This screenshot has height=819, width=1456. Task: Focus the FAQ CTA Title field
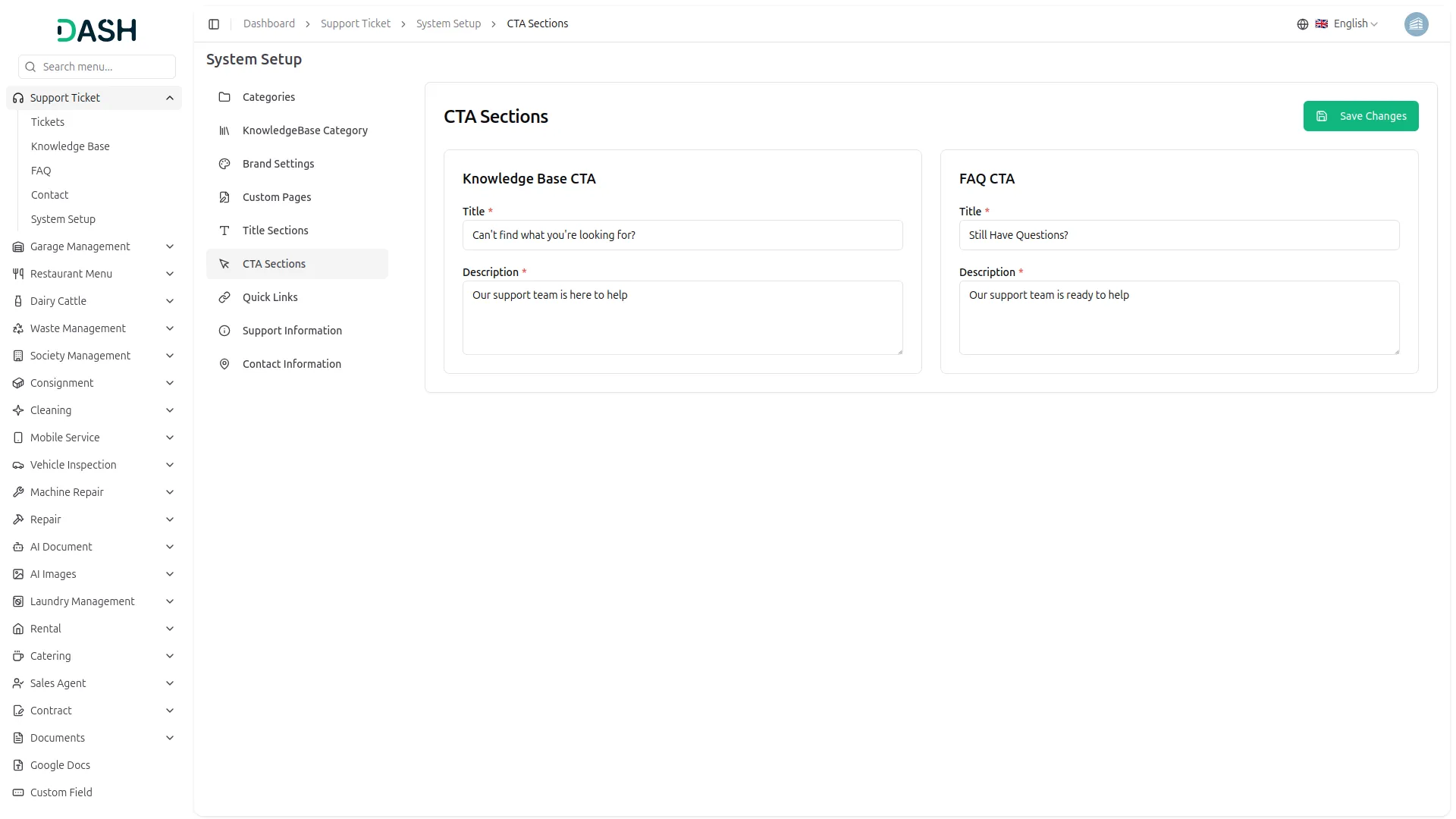[x=1178, y=235]
